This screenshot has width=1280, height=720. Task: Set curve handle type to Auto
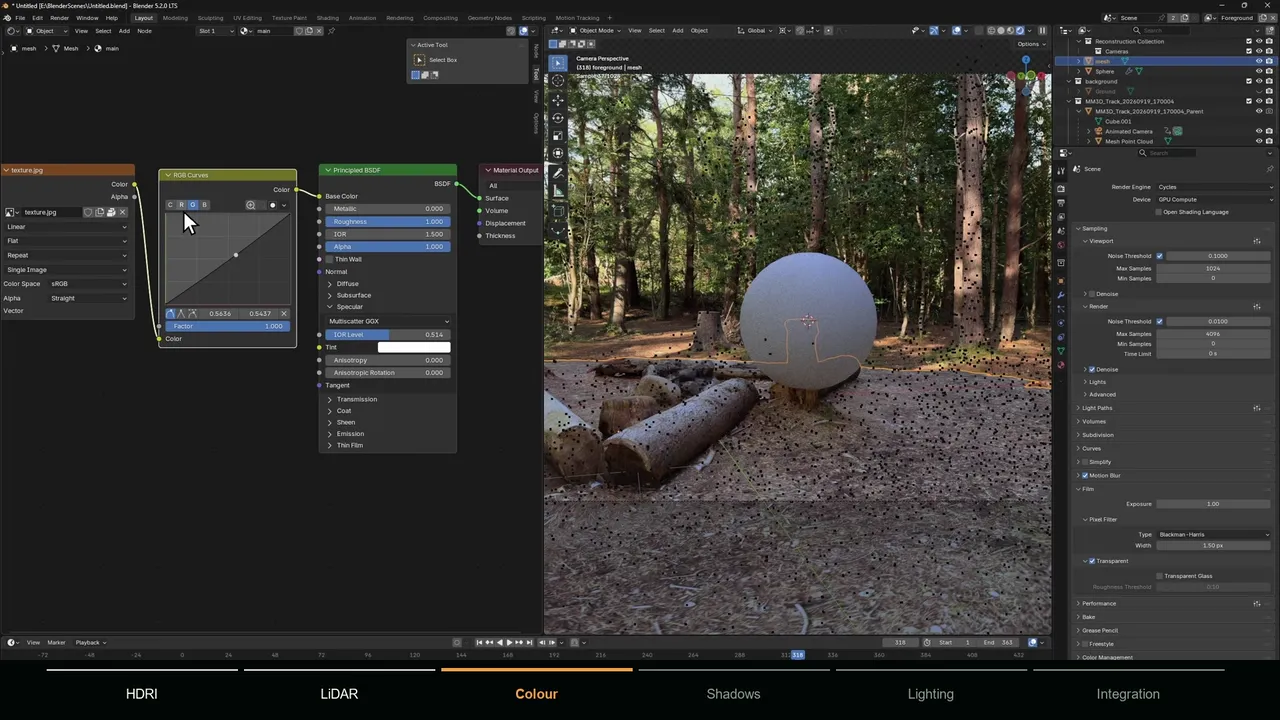tap(170, 314)
